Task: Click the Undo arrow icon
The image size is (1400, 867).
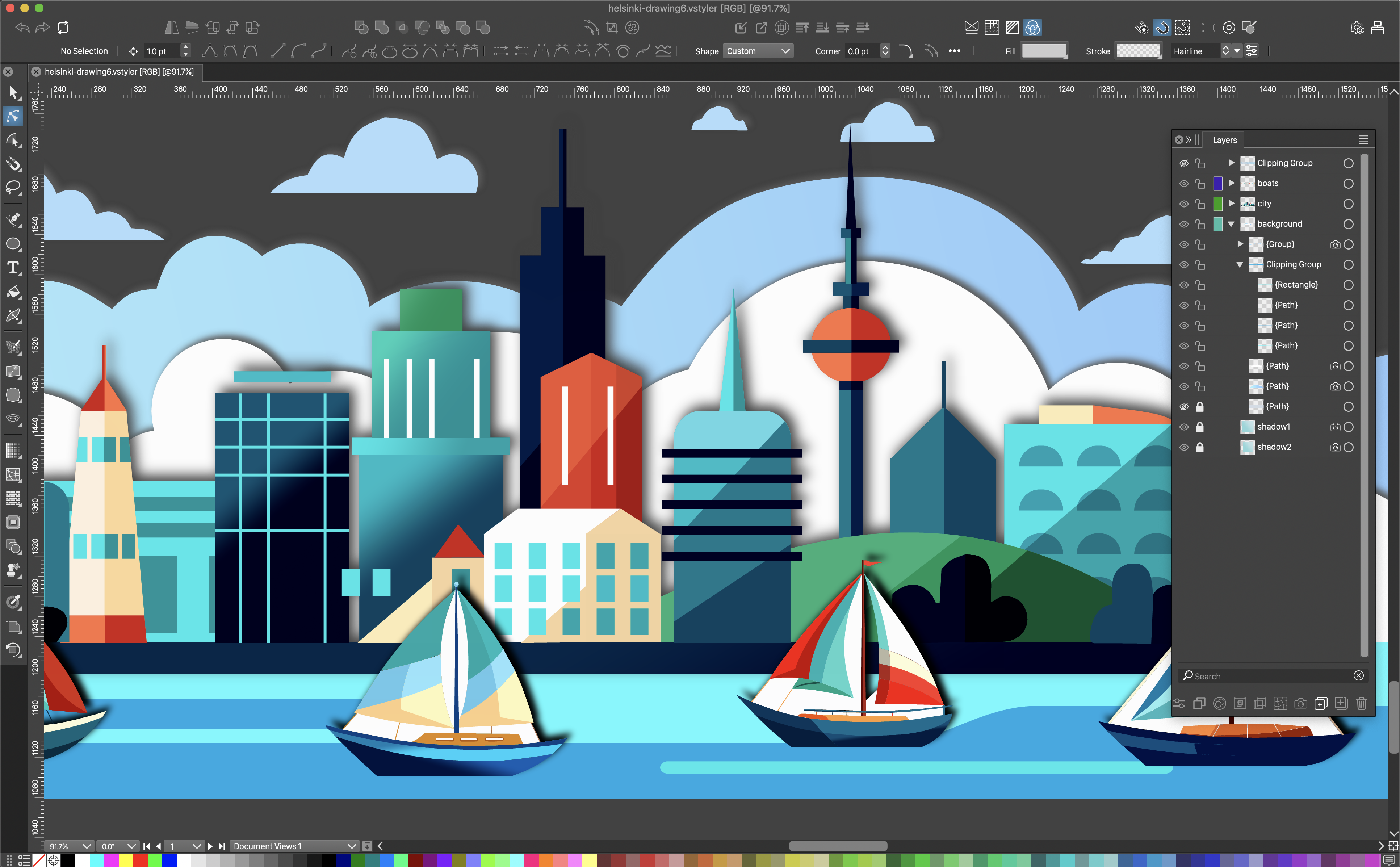Action: click(22, 27)
